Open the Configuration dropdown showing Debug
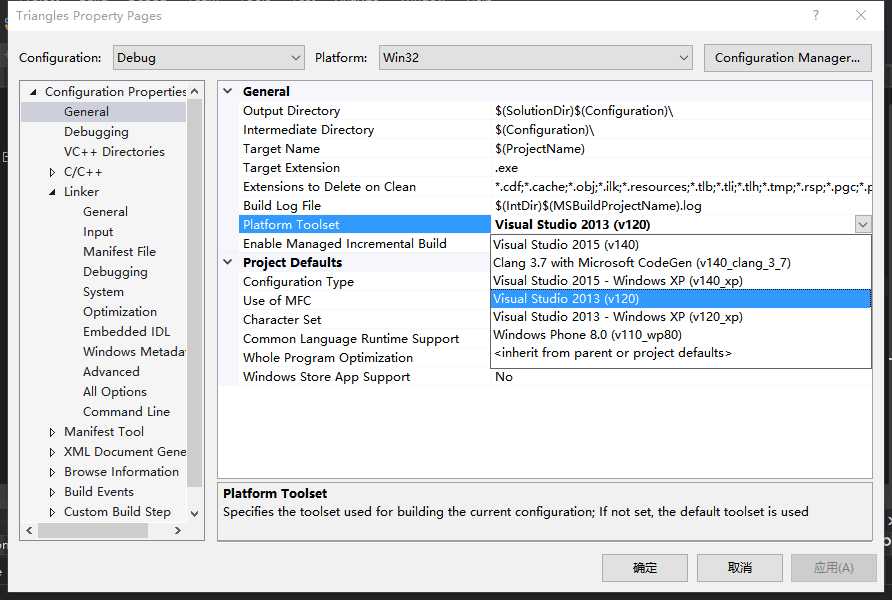892x600 pixels. click(x=208, y=57)
